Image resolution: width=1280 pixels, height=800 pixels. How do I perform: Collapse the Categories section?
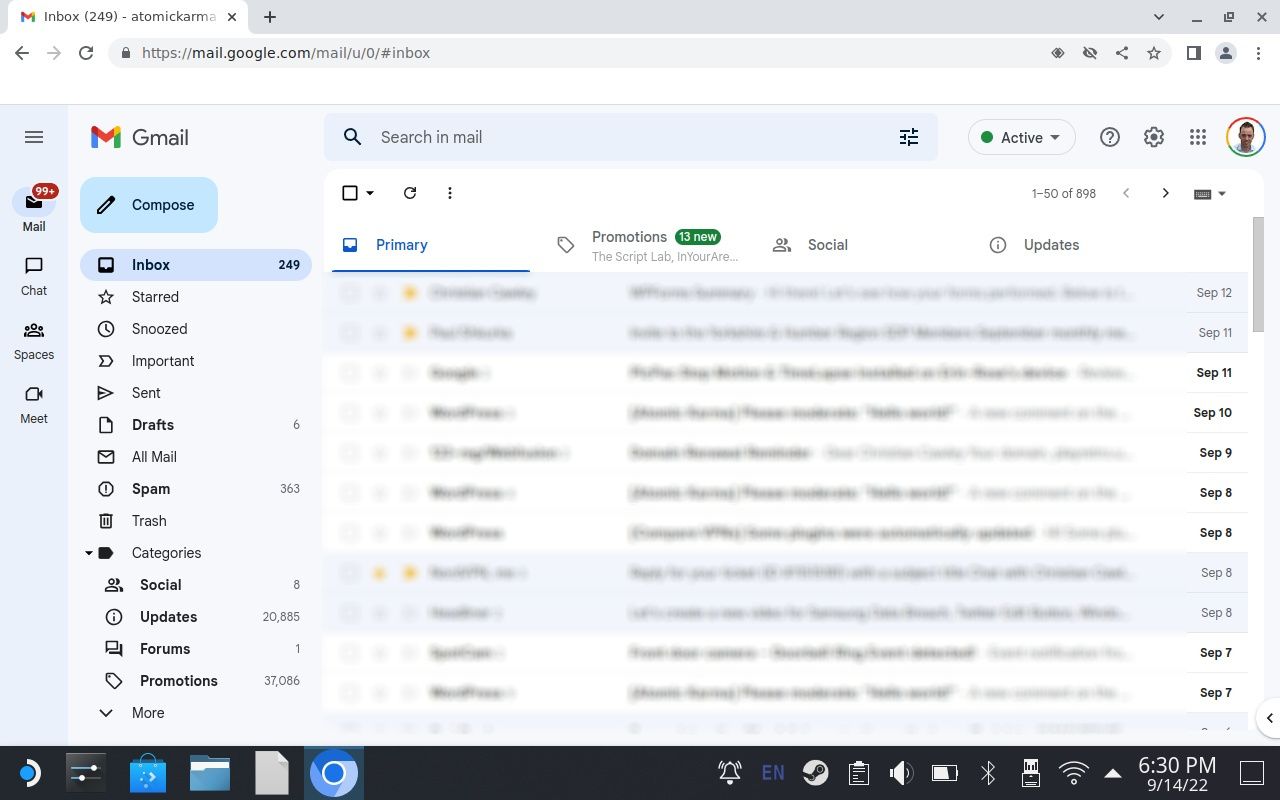pyautogui.click(x=88, y=552)
